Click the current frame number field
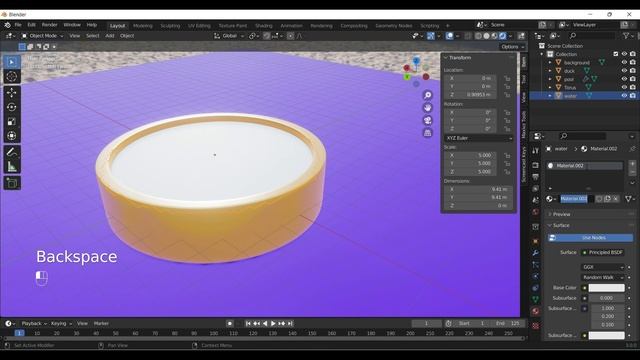The height and width of the screenshot is (360, 640). coord(427,323)
